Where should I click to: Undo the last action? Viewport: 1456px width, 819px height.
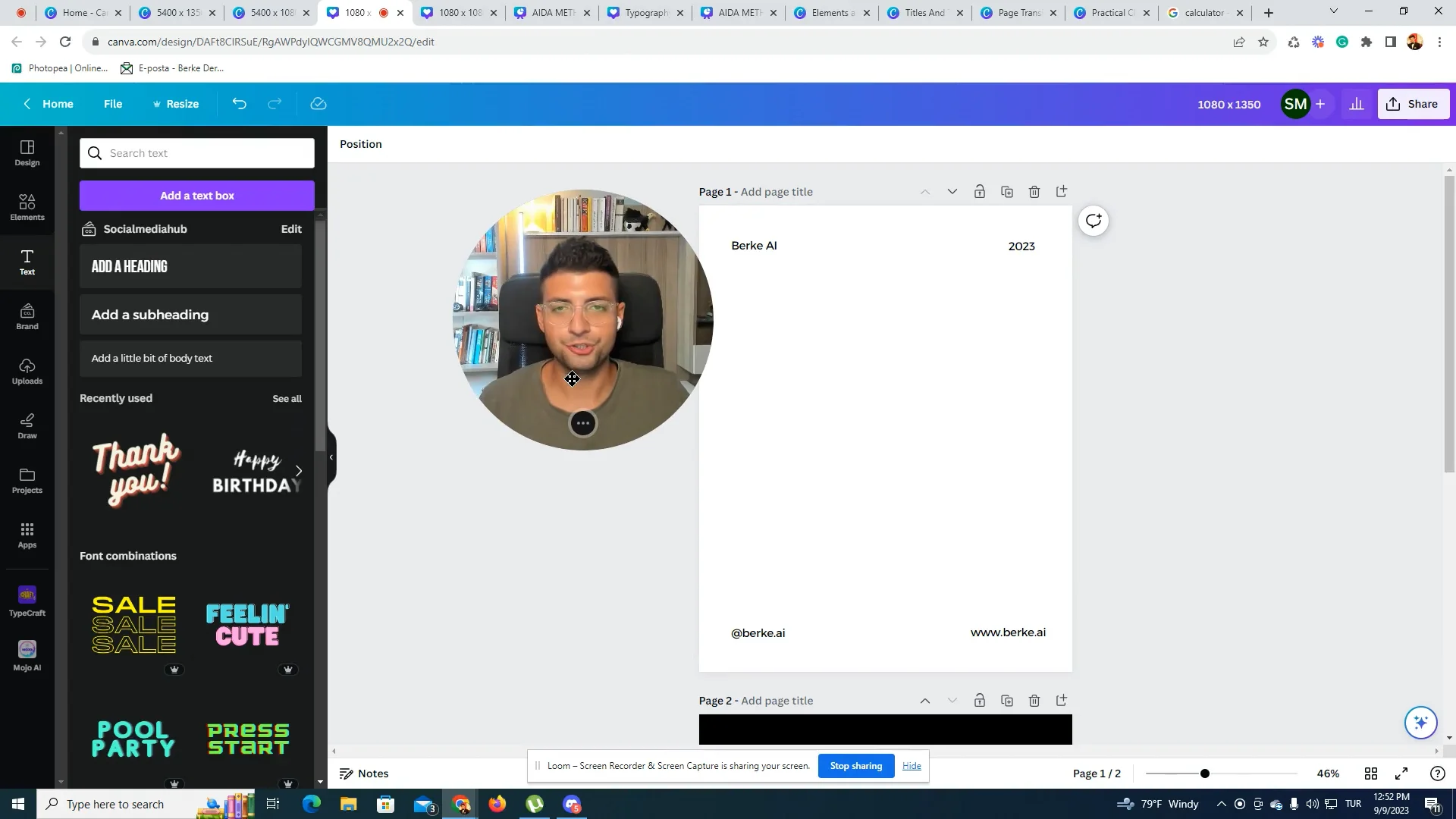pyautogui.click(x=240, y=104)
